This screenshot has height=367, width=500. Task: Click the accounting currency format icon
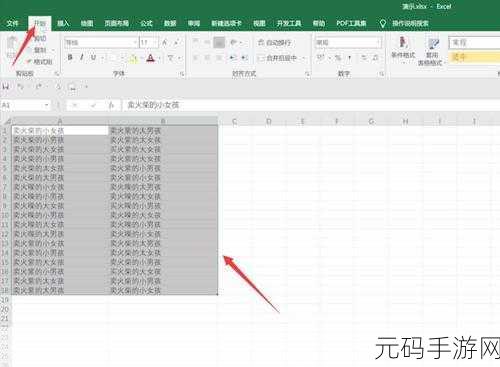(320, 58)
